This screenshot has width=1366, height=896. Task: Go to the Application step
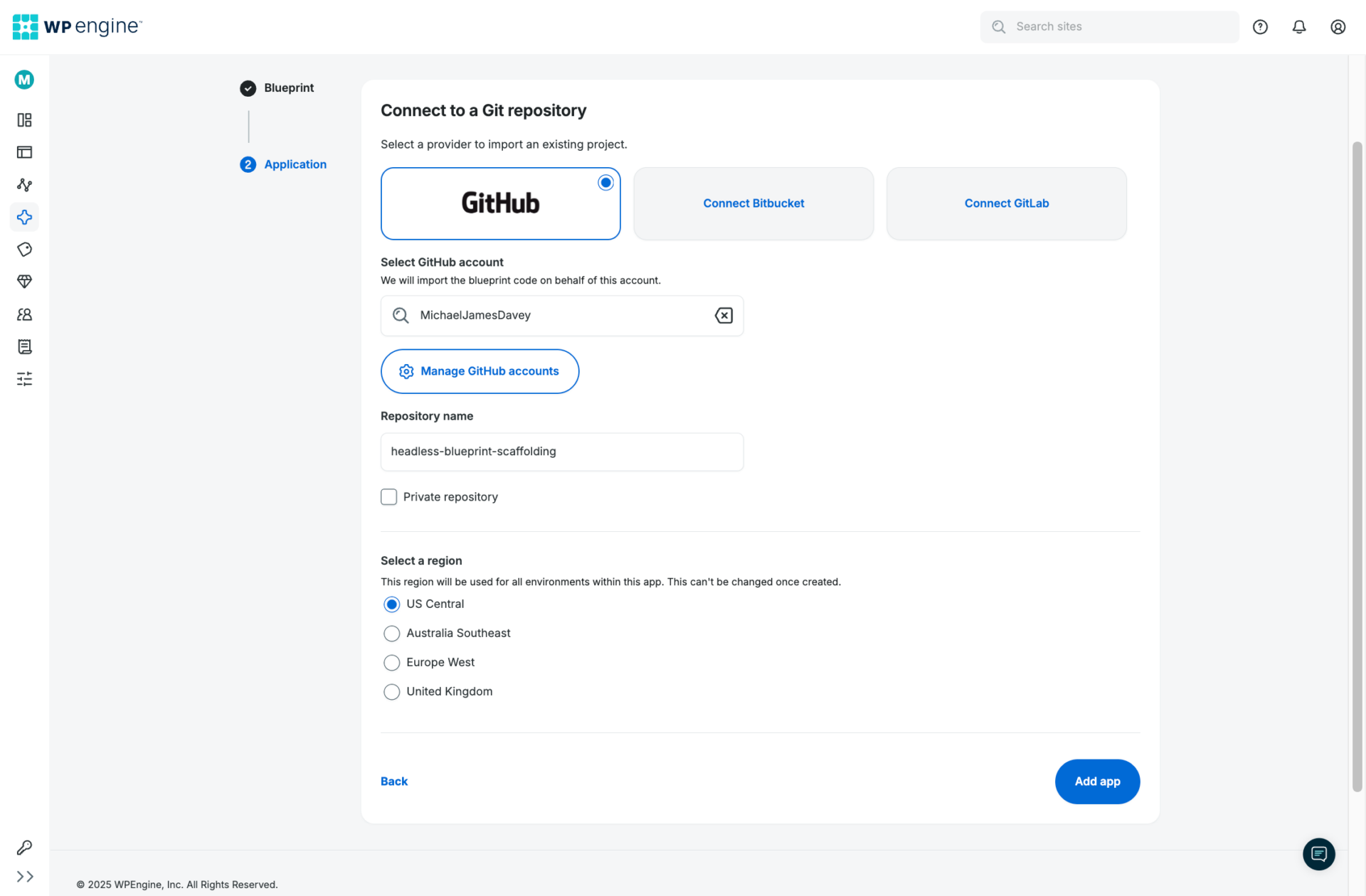(x=295, y=164)
